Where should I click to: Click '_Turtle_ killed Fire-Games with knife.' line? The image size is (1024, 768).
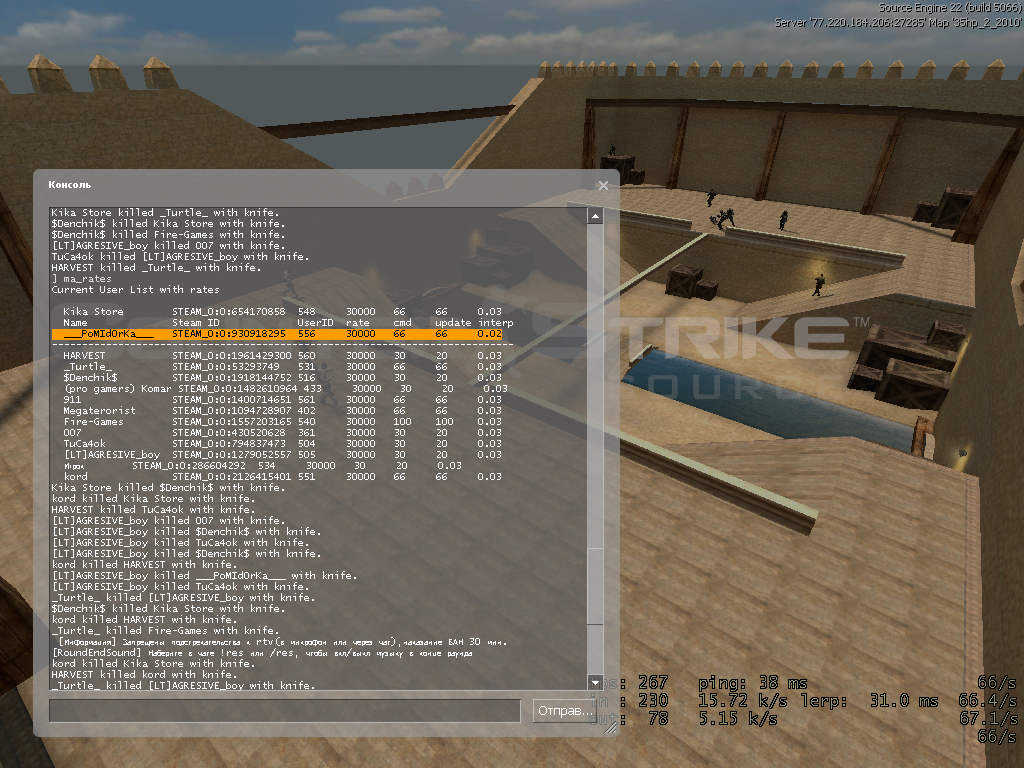[x=165, y=630]
